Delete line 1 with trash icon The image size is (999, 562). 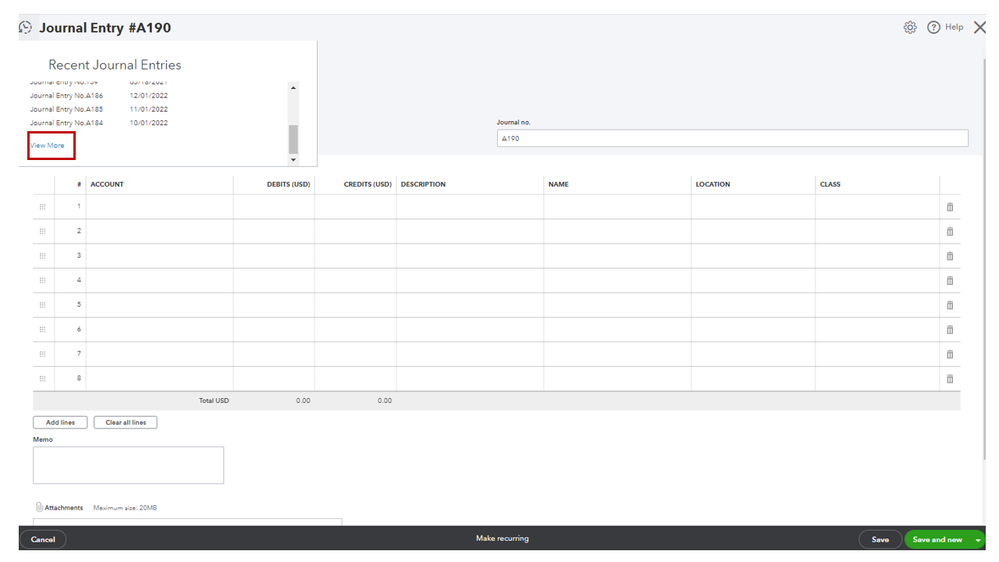pyautogui.click(x=950, y=207)
